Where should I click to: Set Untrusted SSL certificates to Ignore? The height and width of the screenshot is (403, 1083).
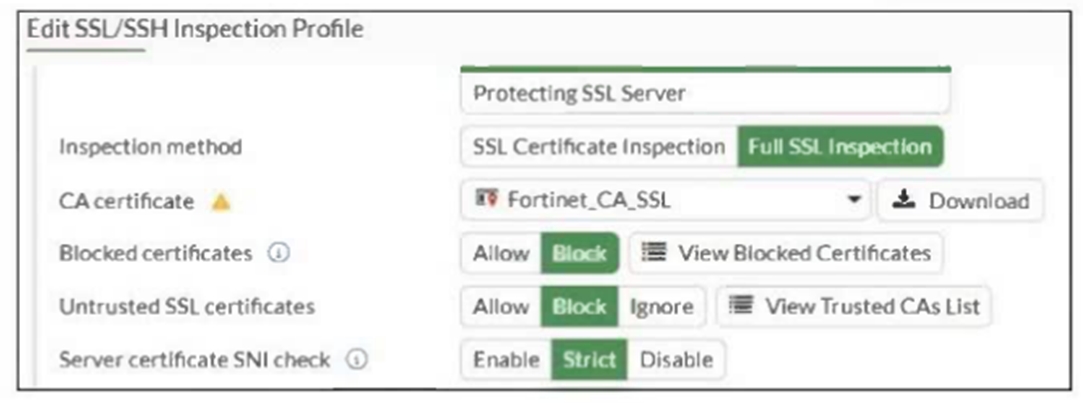661,306
